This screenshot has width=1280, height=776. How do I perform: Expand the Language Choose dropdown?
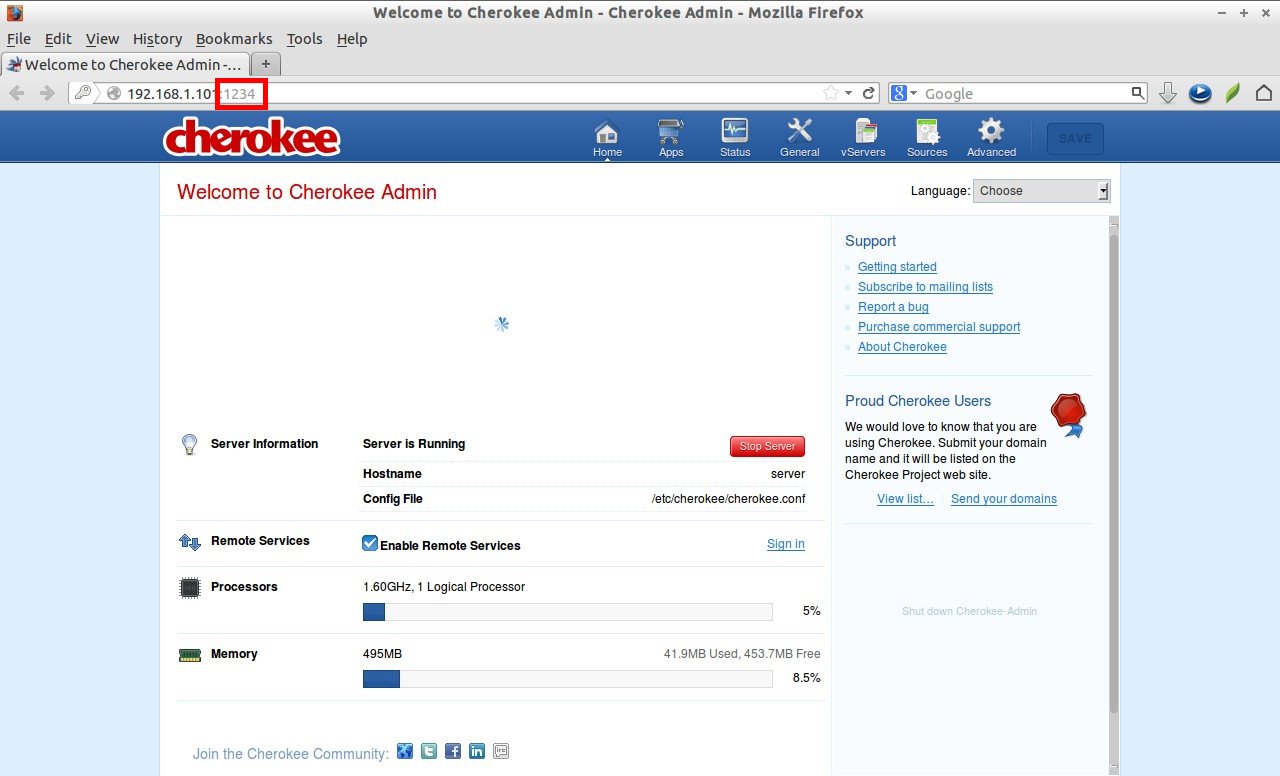tap(1041, 191)
